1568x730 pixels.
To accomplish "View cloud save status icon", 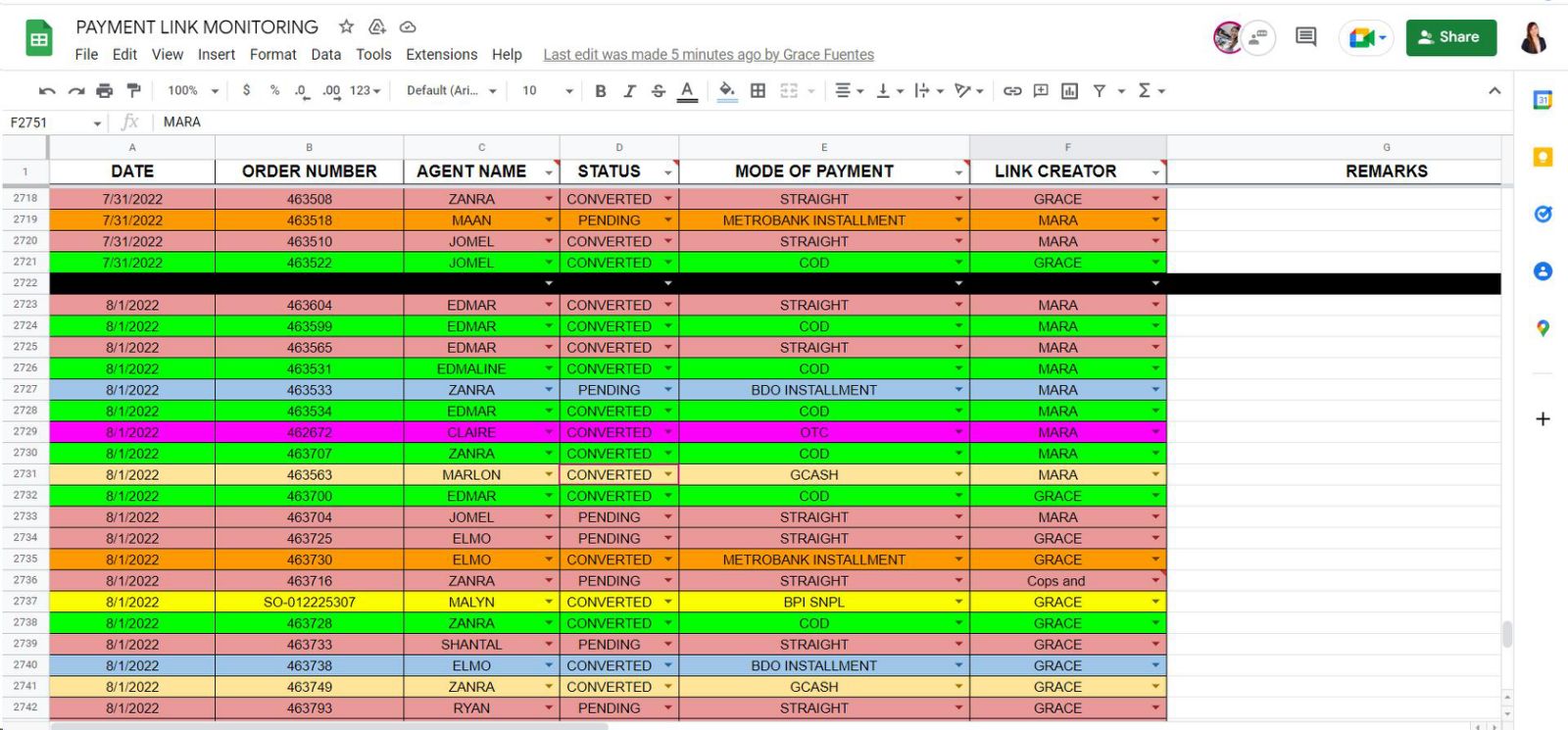I will pos(408,27).
